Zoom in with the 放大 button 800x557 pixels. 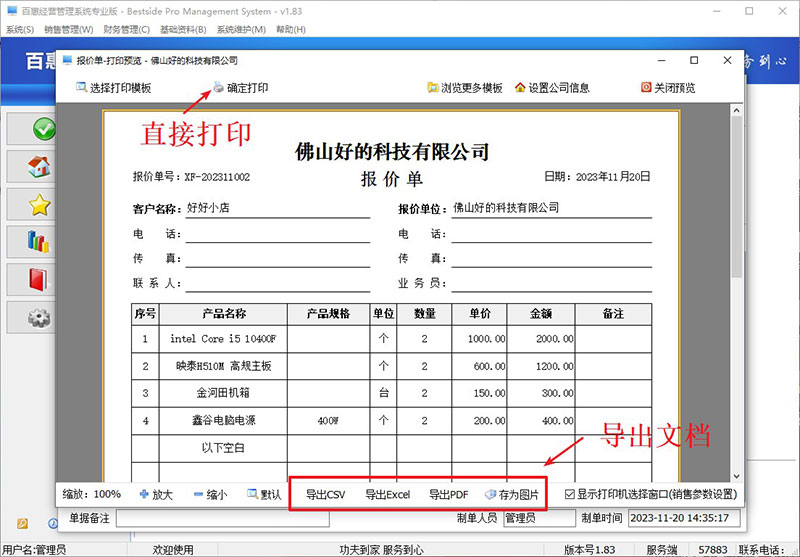click(x=157, y=494)
